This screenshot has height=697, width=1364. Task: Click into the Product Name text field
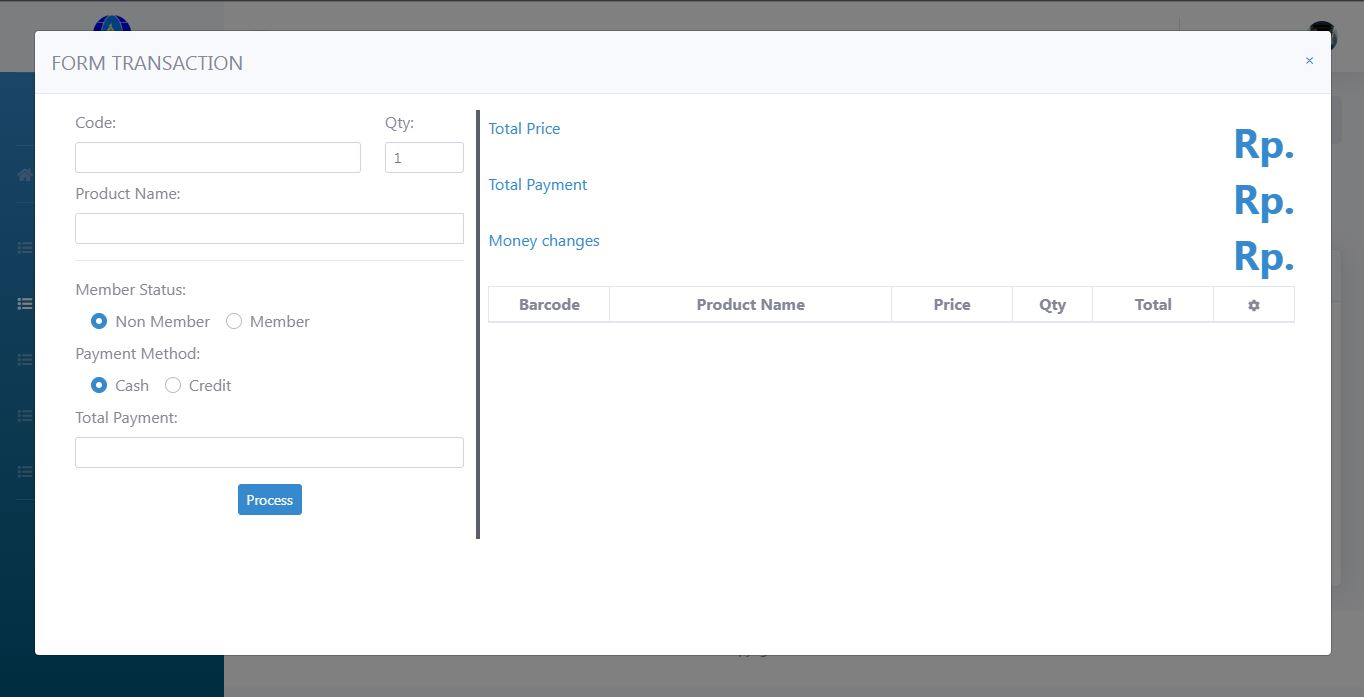[269, 229]
